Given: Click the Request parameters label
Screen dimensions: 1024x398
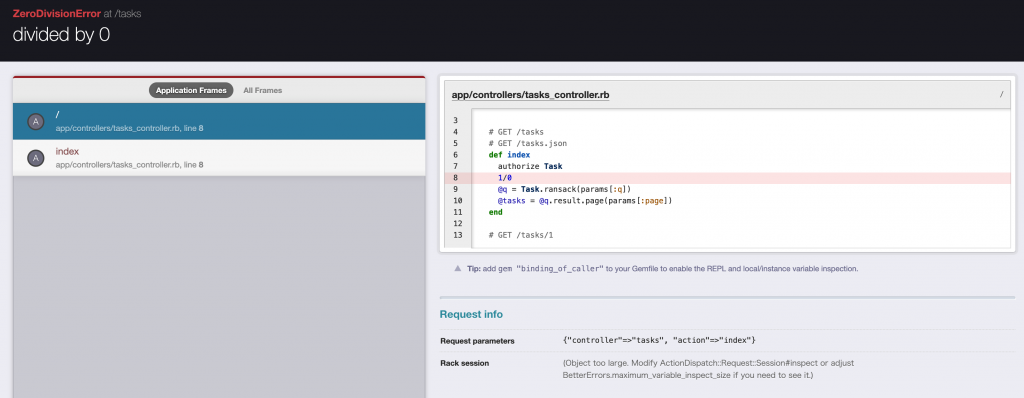Looking at the screenshot, I should coord(477,341).
